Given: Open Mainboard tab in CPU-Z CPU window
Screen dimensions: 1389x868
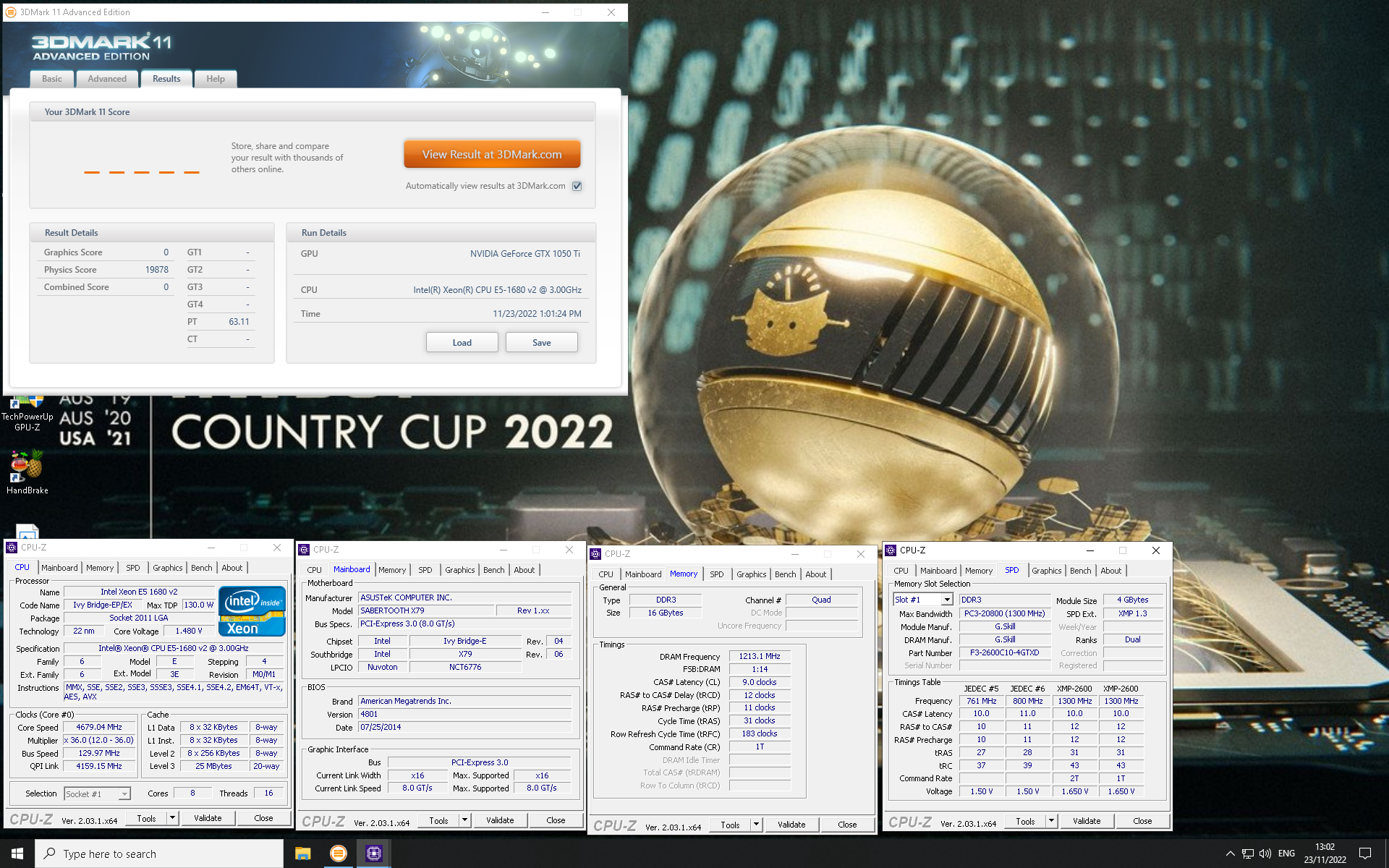Looking at the screenshot, I should pos(59,568).
